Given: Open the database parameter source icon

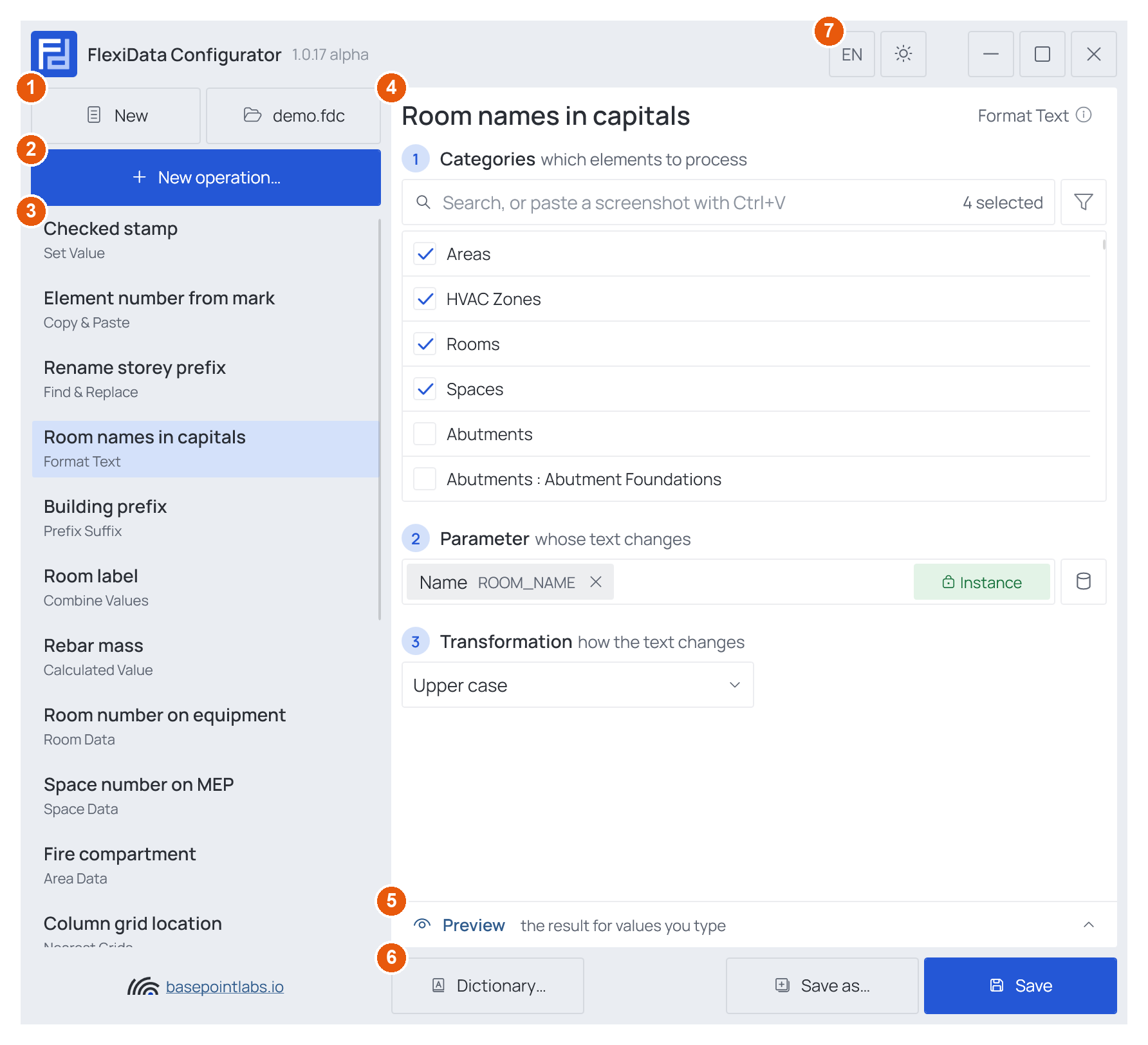Looking at the screenshot, I should [1084, 582].
